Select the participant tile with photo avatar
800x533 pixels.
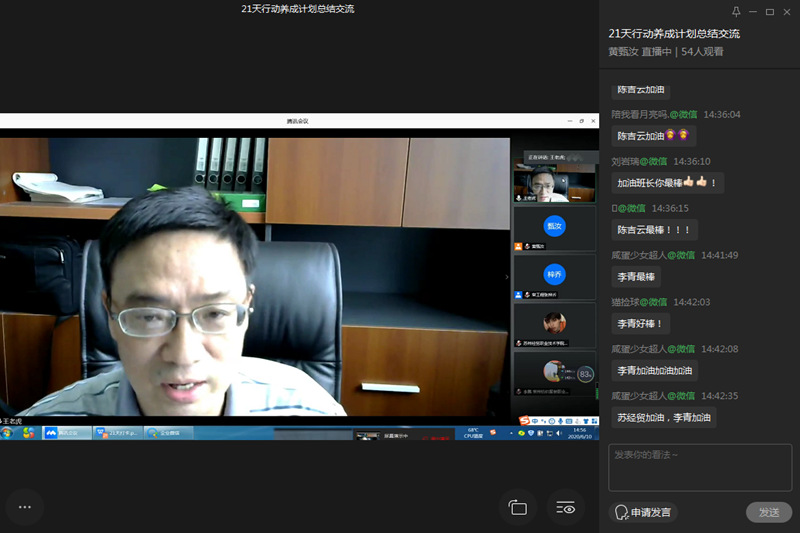point(555,325)
